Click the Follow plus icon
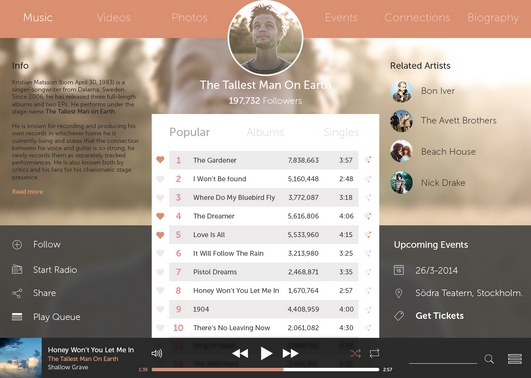This screenshot has height=378, width=531. pyautogui.click(x=17, y=245)
